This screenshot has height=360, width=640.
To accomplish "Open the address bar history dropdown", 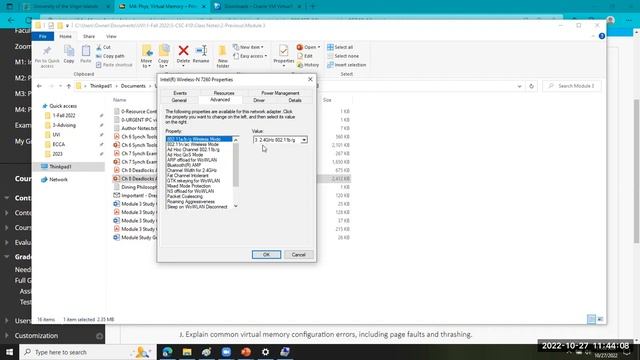I will [519, 86].
